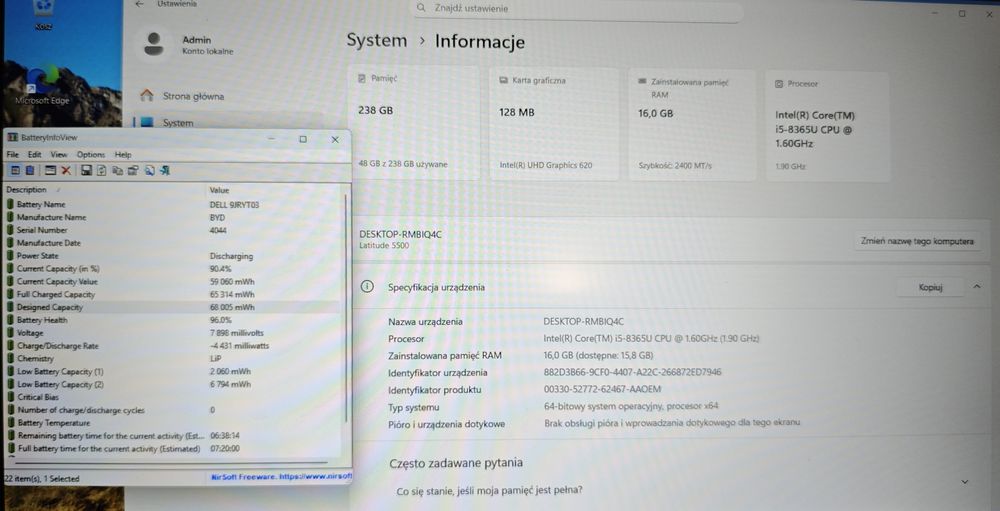1000x511 pixels.
Task: Select the Low Battery Capacity (2) row
Action: pos(172,384)
